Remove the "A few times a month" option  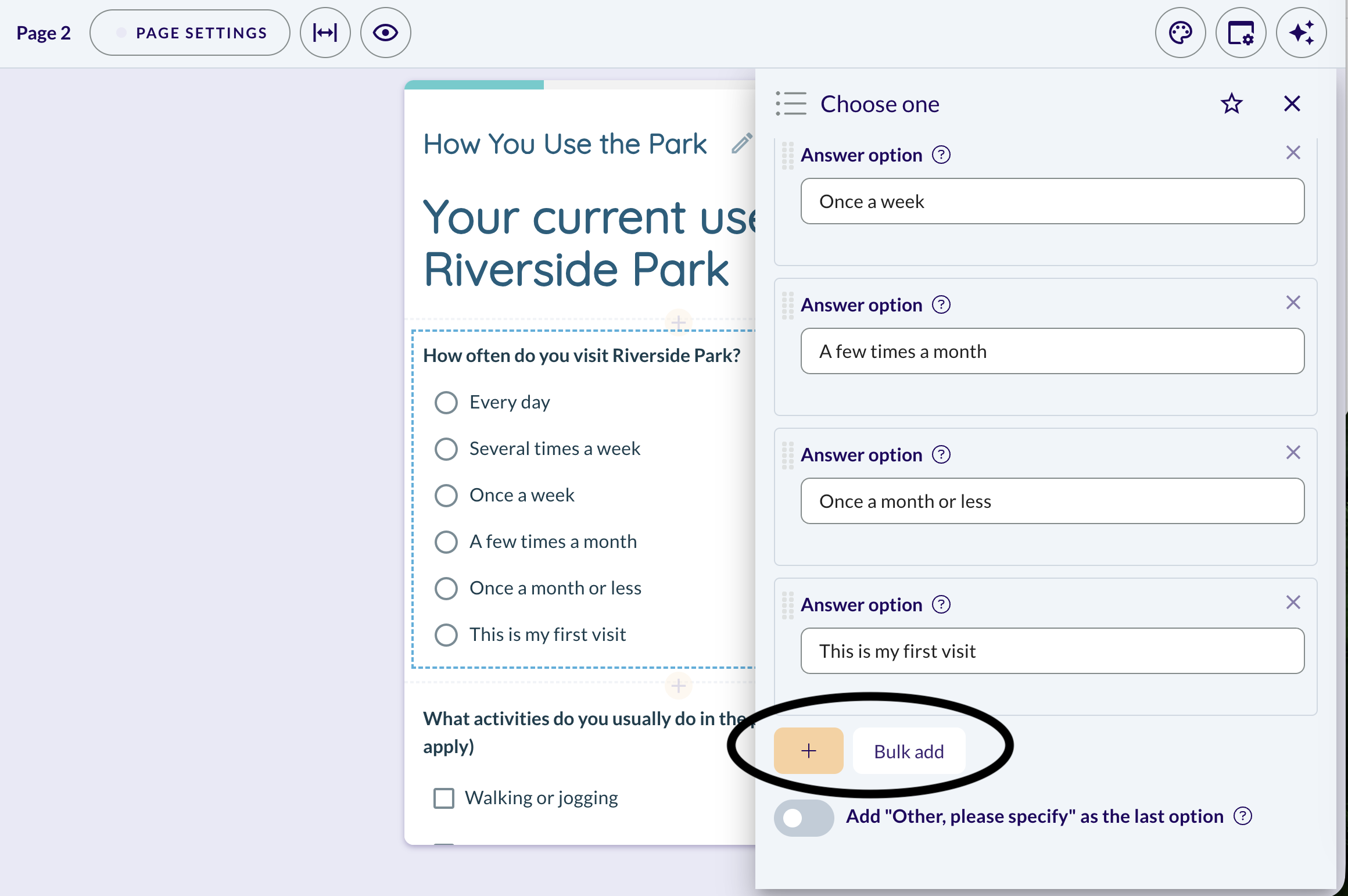[1293, 303]
